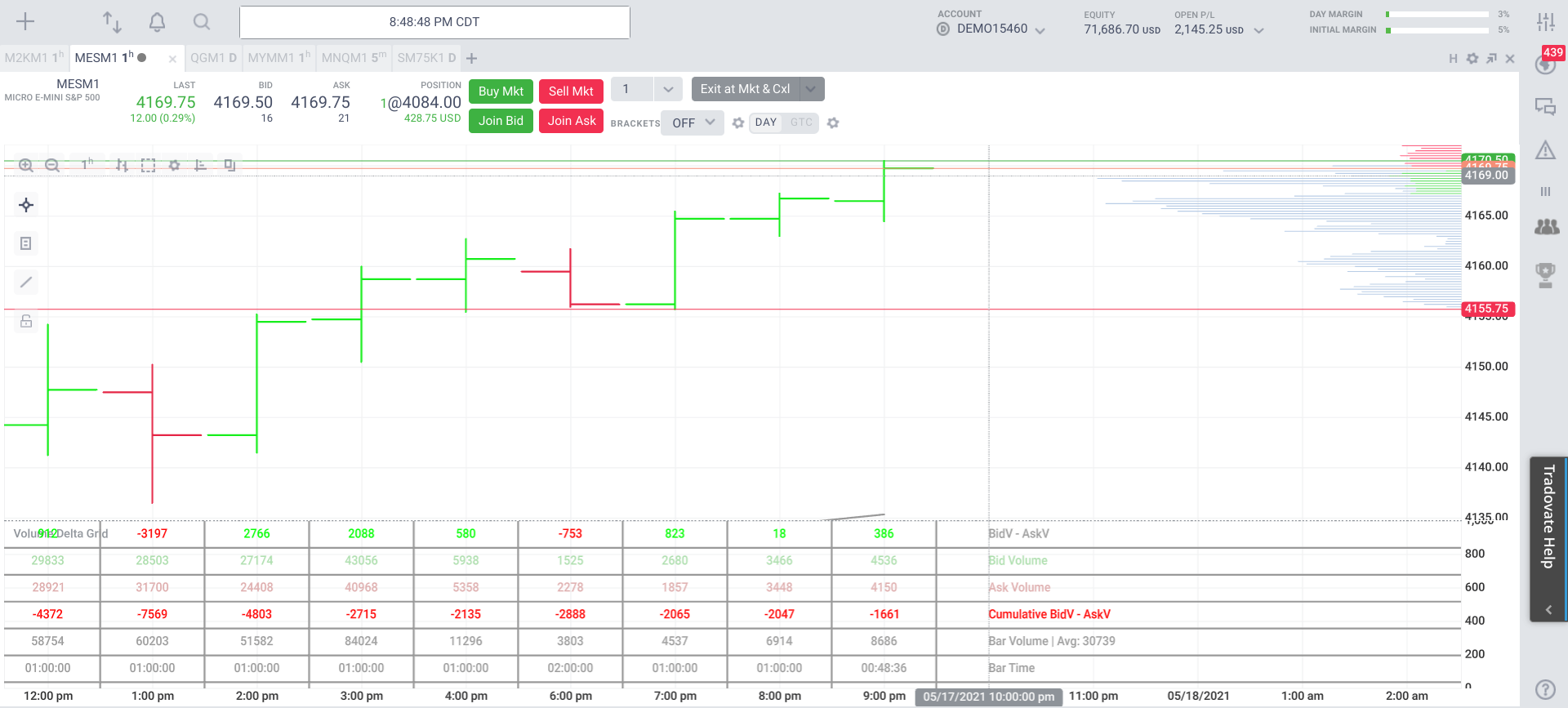
Task: Click the MESM1 symbol name
Action: coord(78,84)
